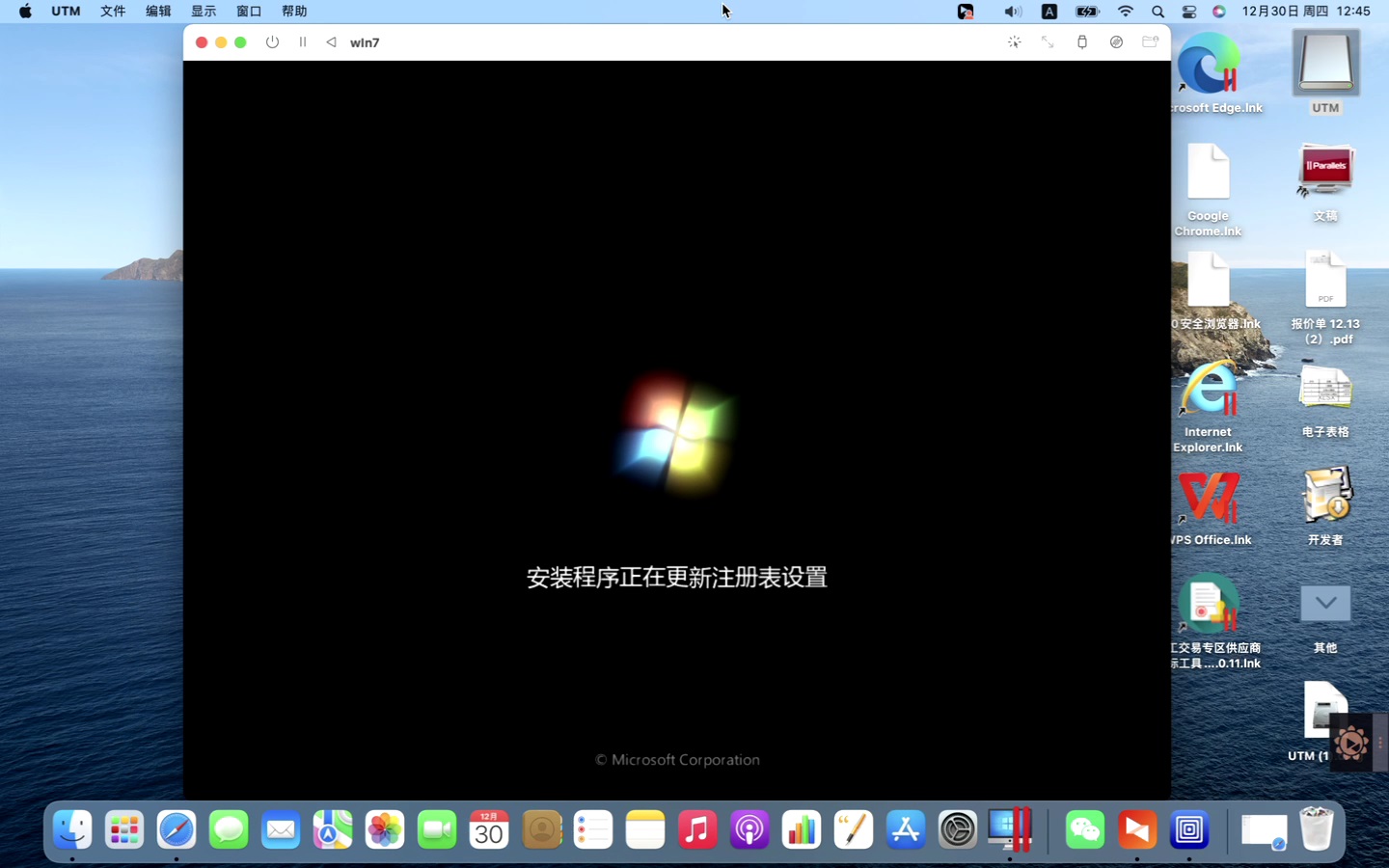Open Photos from the Dock
Image resolution: width=1389 pixels, height=868 pixels.
tap(385, 829)
